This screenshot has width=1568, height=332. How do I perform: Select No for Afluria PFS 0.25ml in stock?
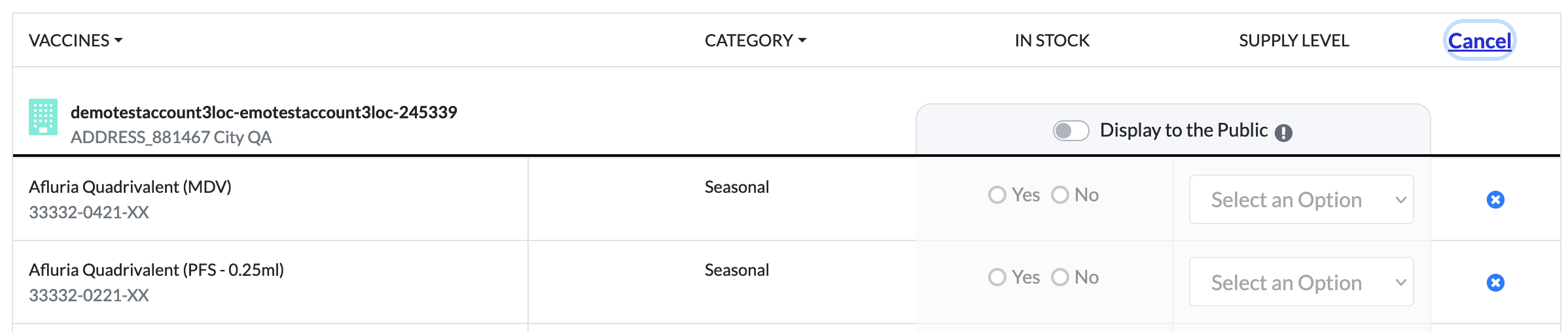coord(1060,277)
